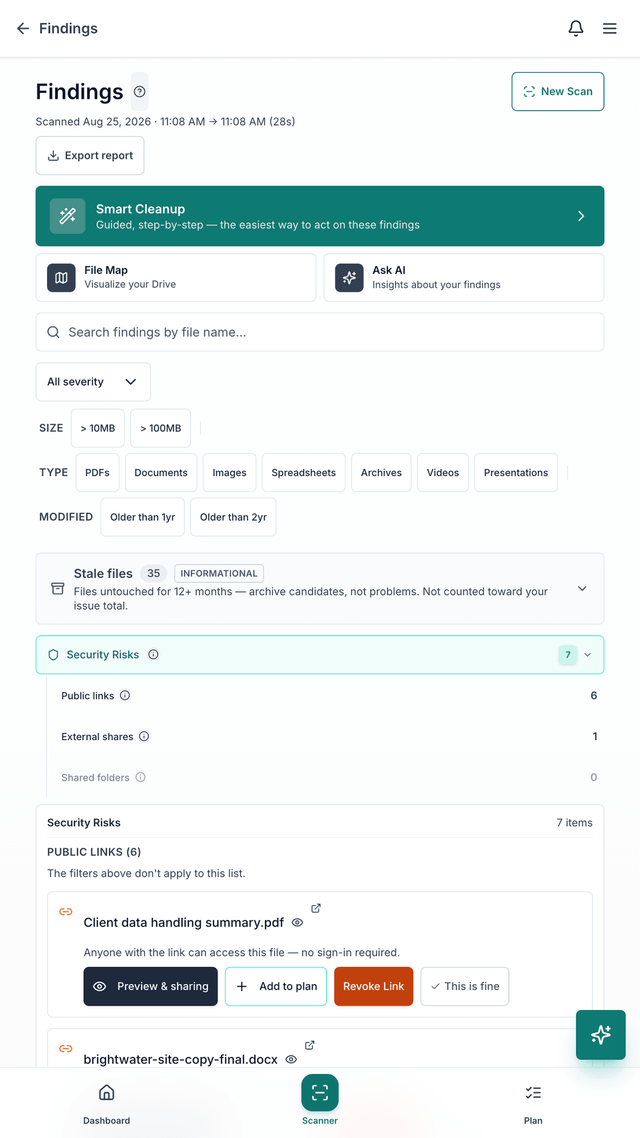
Task: Open Client data handling summary.pdf externally
Action: (x=316, y=908)
